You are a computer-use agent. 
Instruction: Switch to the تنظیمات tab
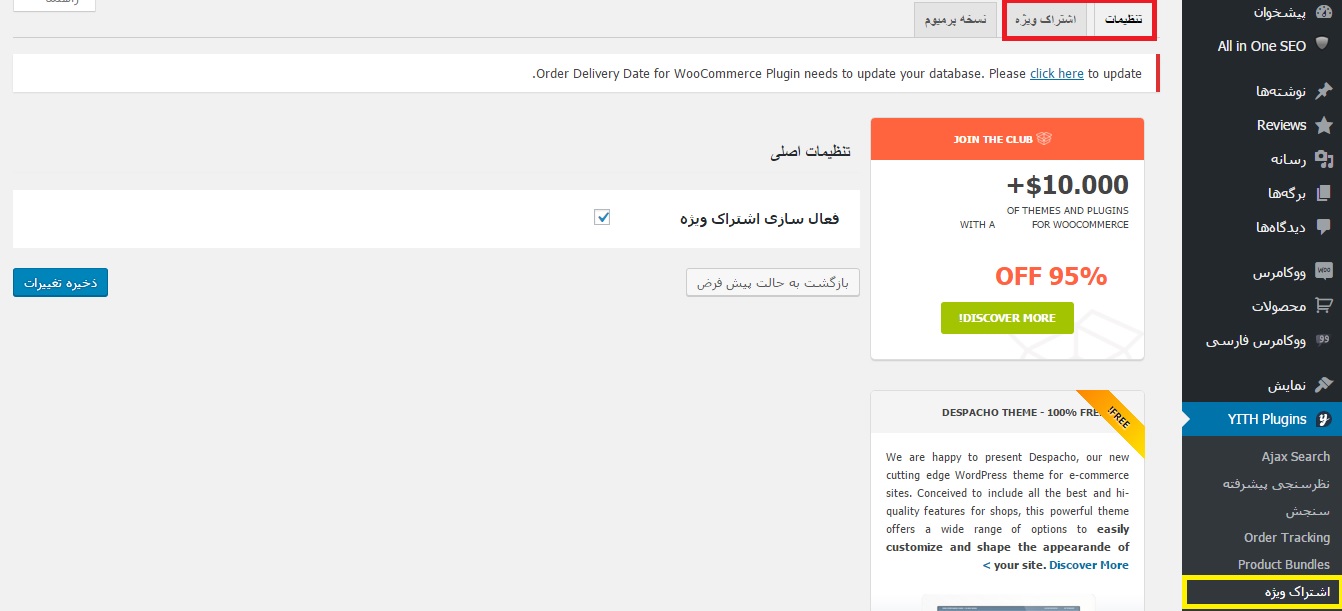point(1124,19)
